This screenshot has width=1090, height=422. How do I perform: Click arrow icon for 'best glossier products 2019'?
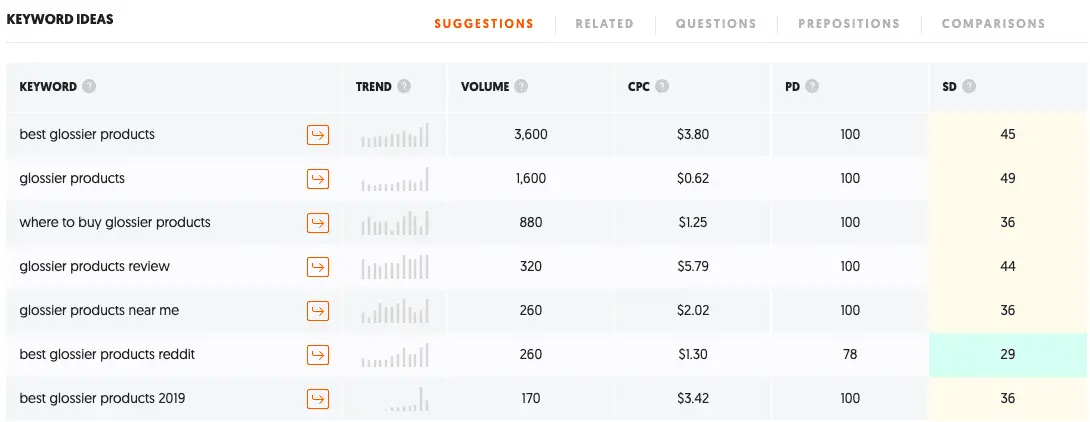[x=318, y=398]
